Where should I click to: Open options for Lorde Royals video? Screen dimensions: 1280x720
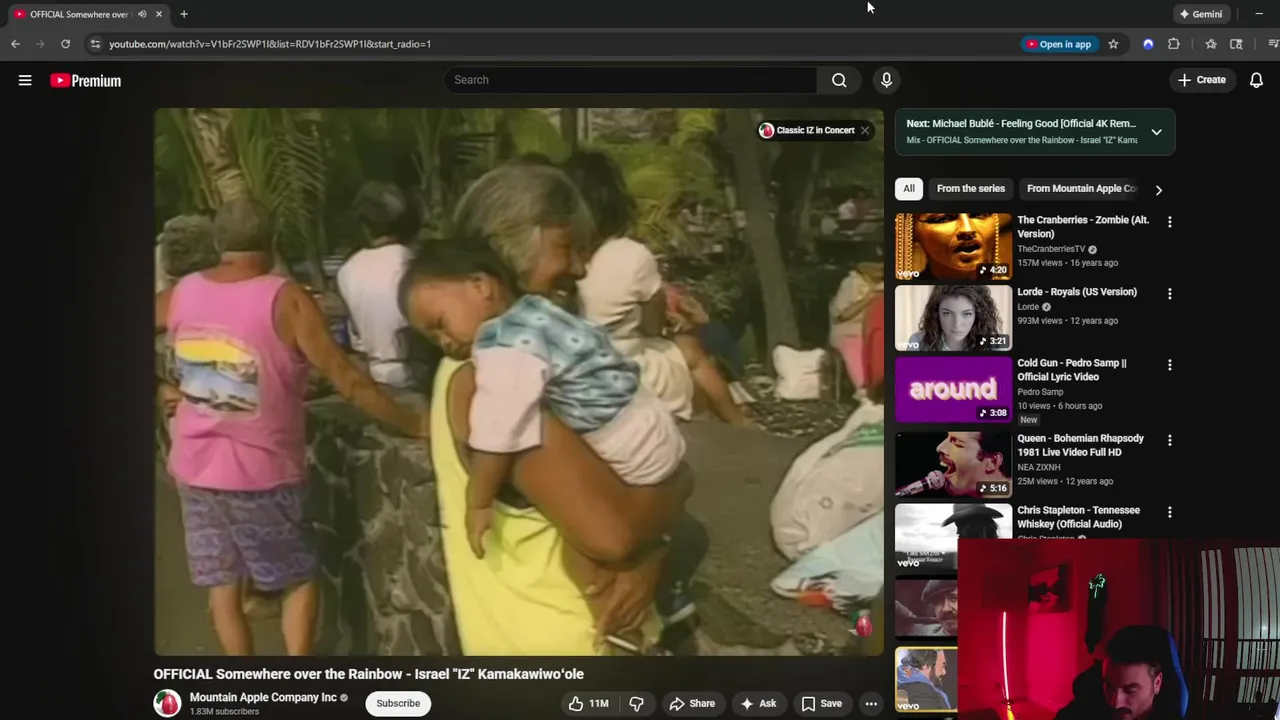click(1169, 294)
